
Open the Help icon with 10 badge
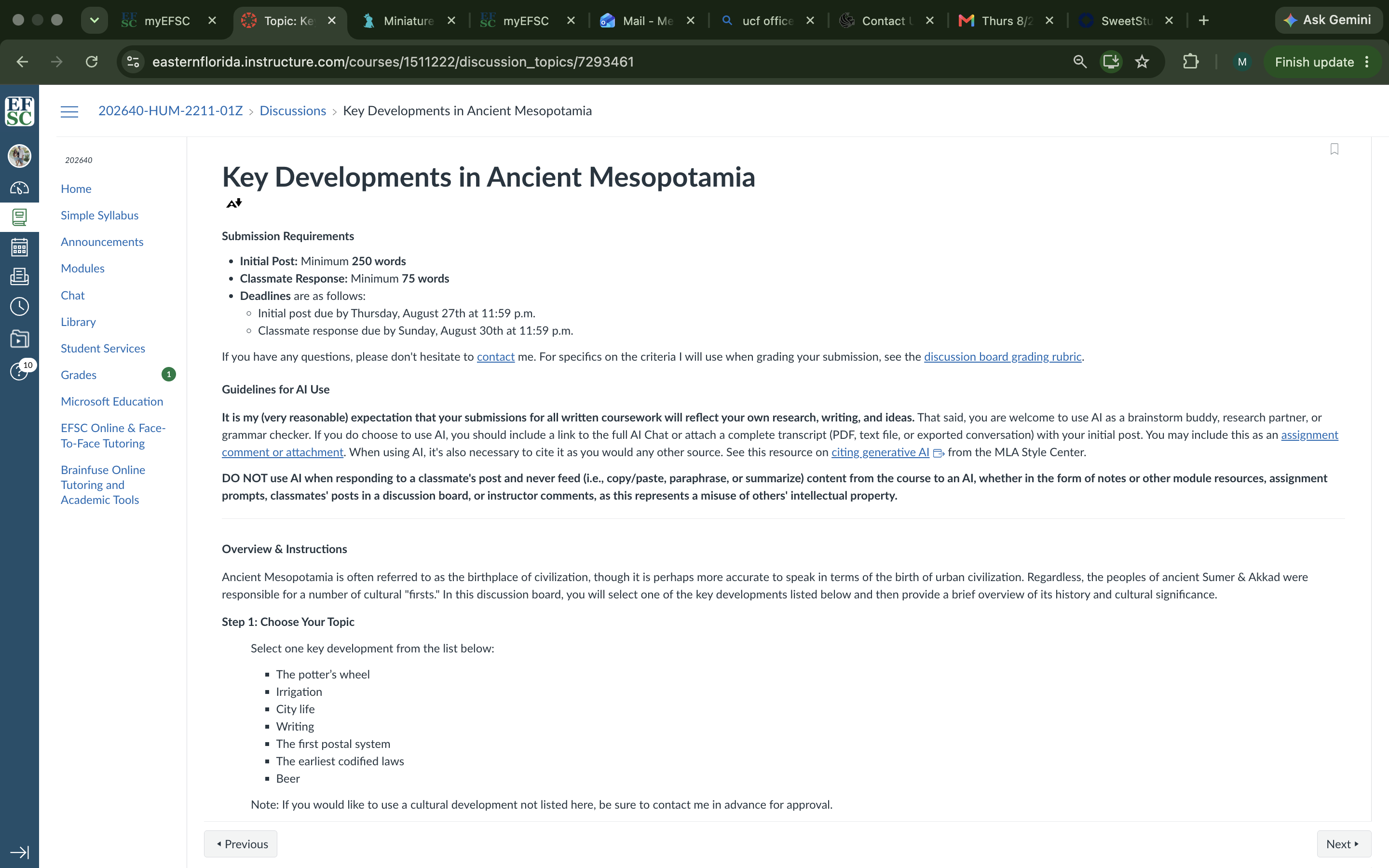(19, 371)
